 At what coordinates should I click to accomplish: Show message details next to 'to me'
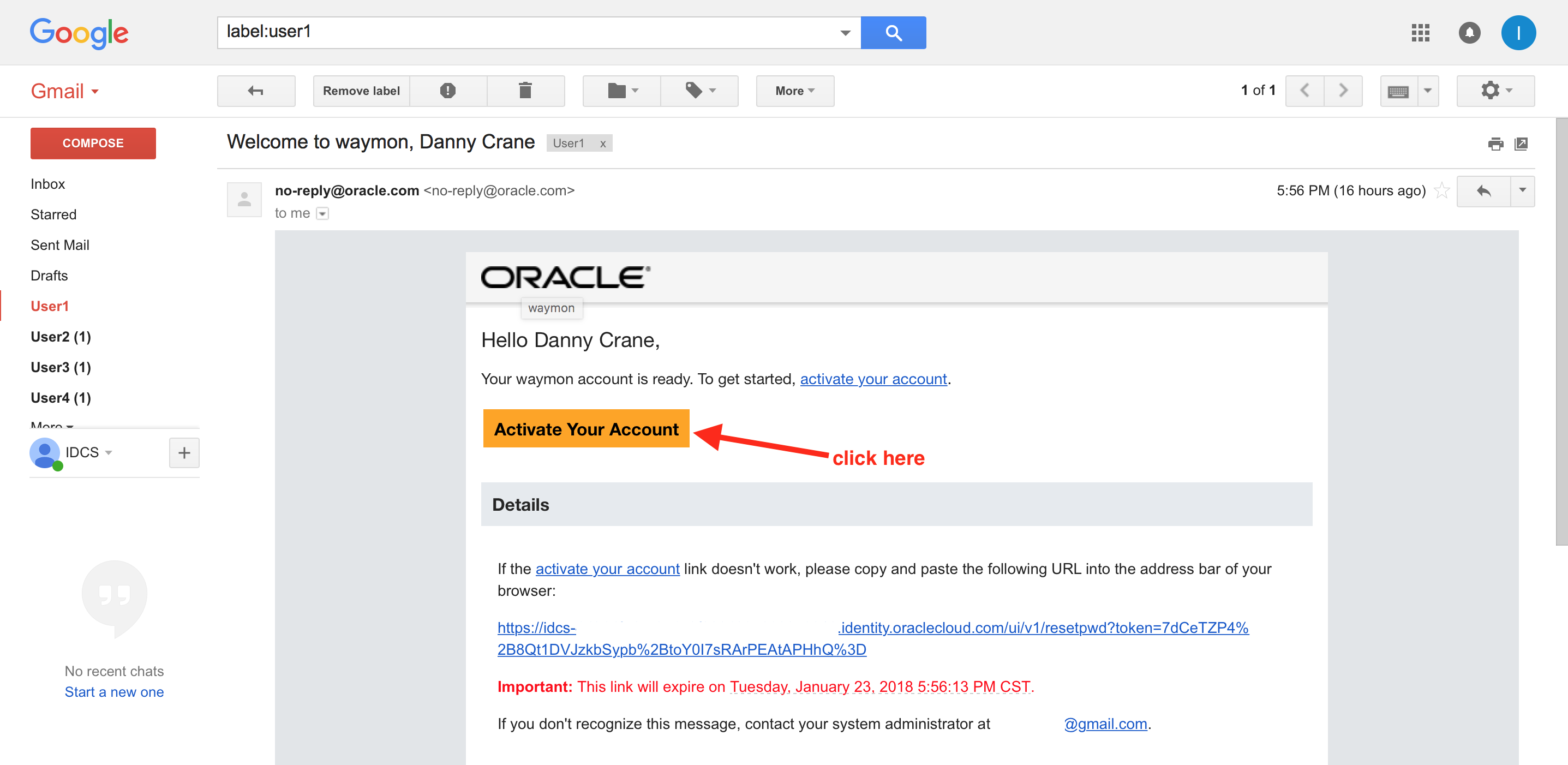pos(322,213)
